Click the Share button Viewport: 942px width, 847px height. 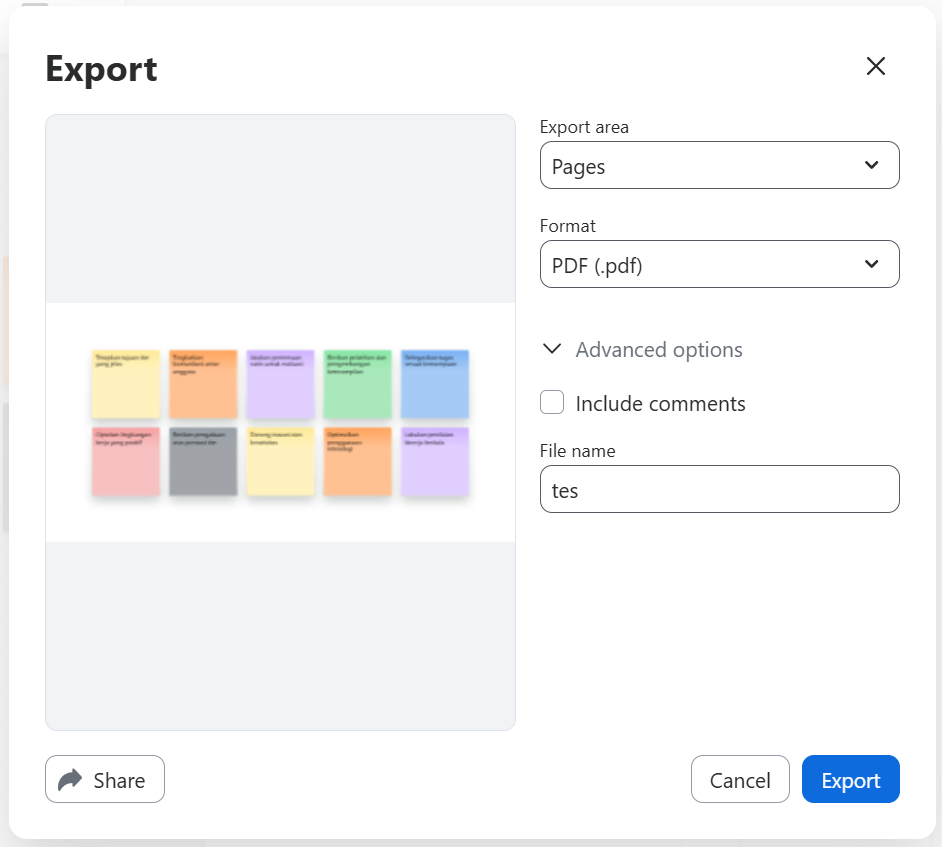coord(105,779)
